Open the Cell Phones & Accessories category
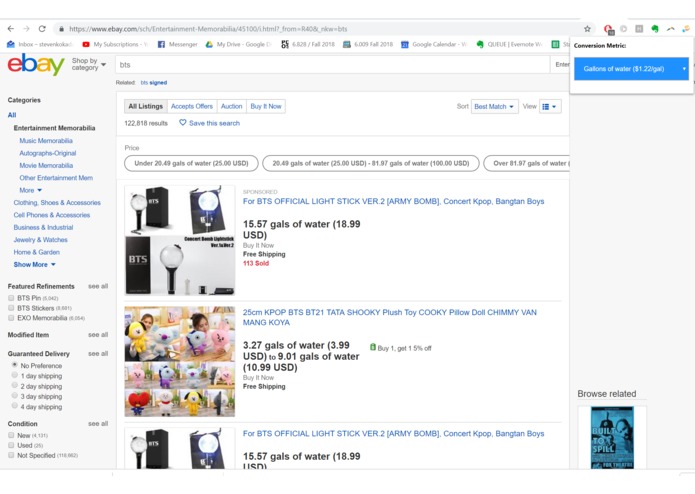Image resolution: width=695 pixels, height=494 pixels. (52, 215)
